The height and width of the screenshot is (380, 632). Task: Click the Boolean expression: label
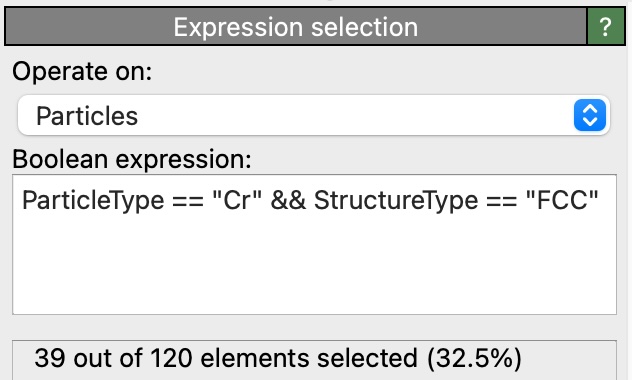(132, 159)
